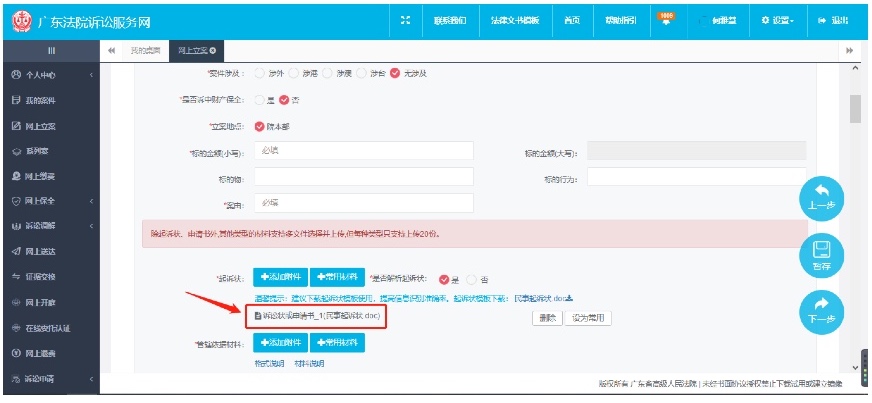The image size is (872, 403).
Task: Click the 案由 input field
Action: (x=364, y=203)
